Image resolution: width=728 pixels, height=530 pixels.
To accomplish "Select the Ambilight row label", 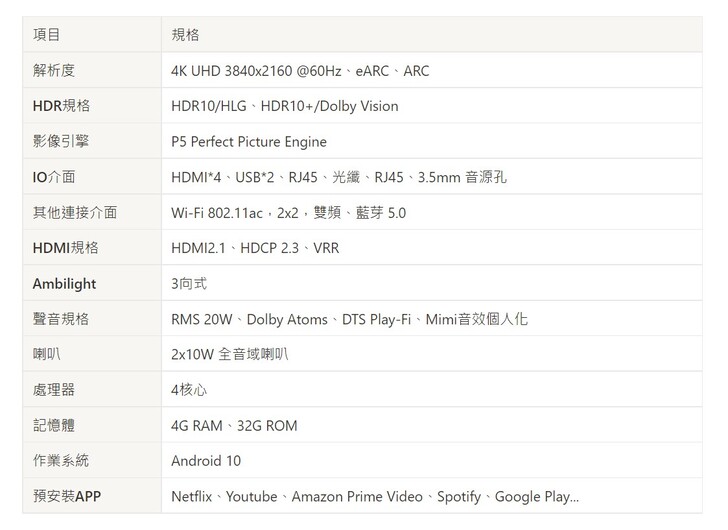I will point(64,284).
